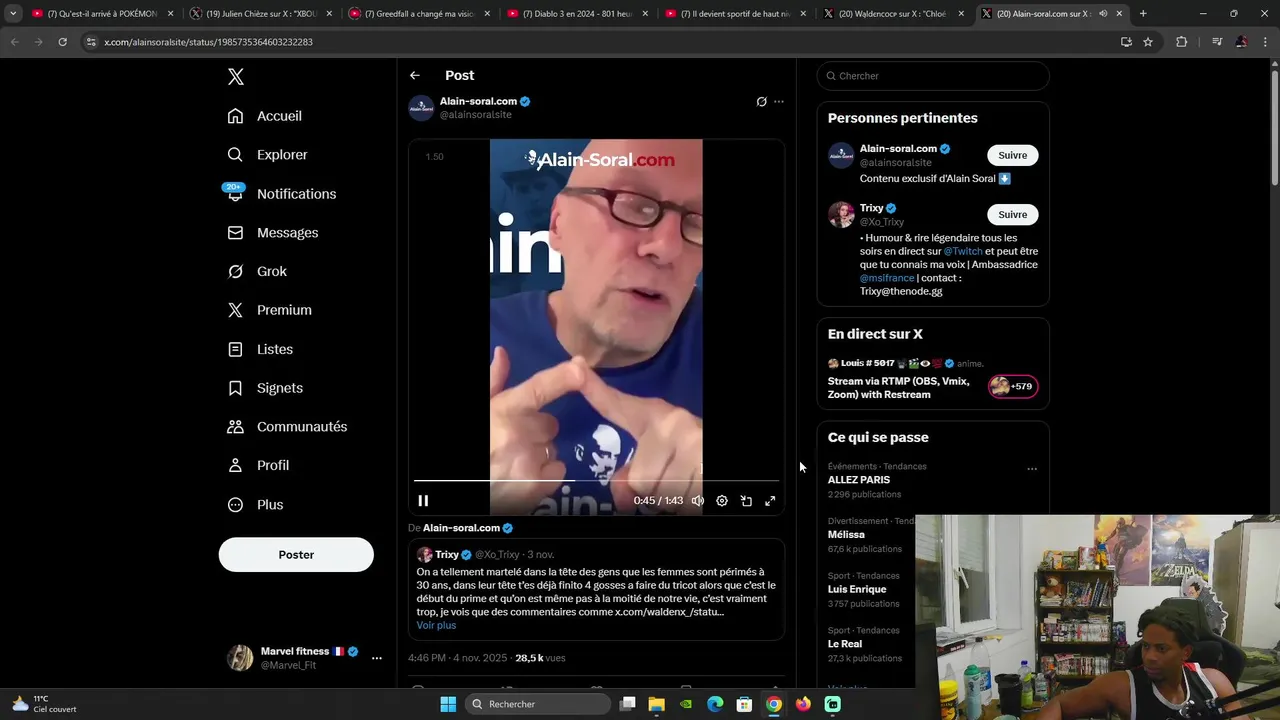Image resolution: width=1280 pixels, height=720 pixels.
Task: Open the weather widget in the taskbar
Action: (x=44, y=704)
